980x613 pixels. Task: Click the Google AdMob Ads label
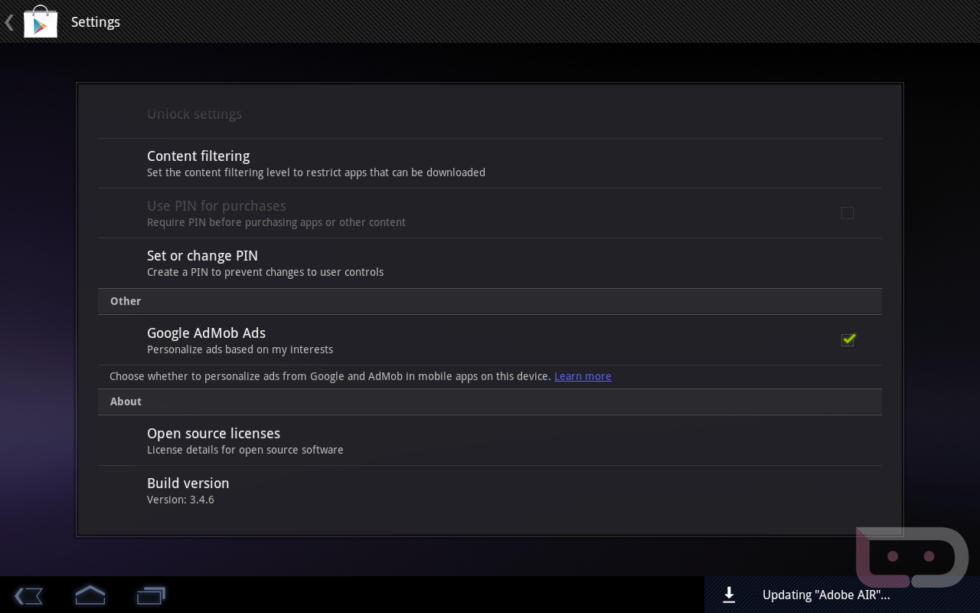coord(206,333)
